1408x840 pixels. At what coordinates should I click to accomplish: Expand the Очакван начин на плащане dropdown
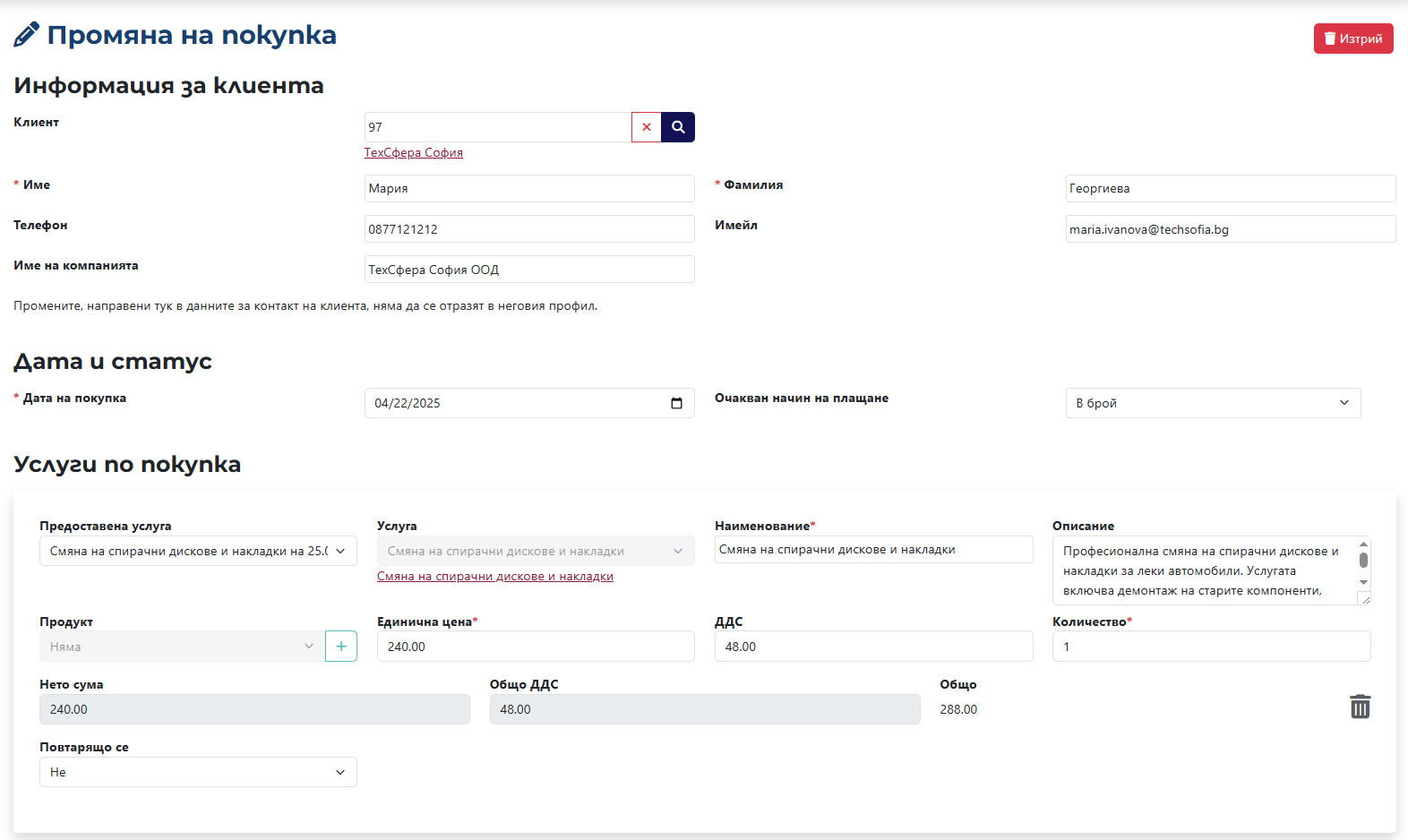[1213, 403]
